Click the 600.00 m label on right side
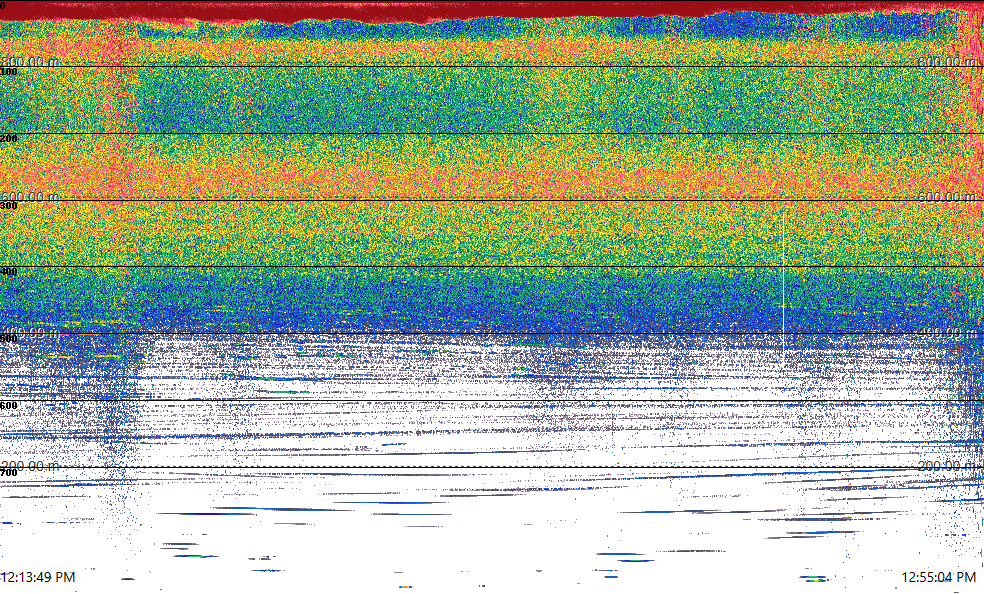This screenshot has width=984, height=594. click(x=948, y=196)
